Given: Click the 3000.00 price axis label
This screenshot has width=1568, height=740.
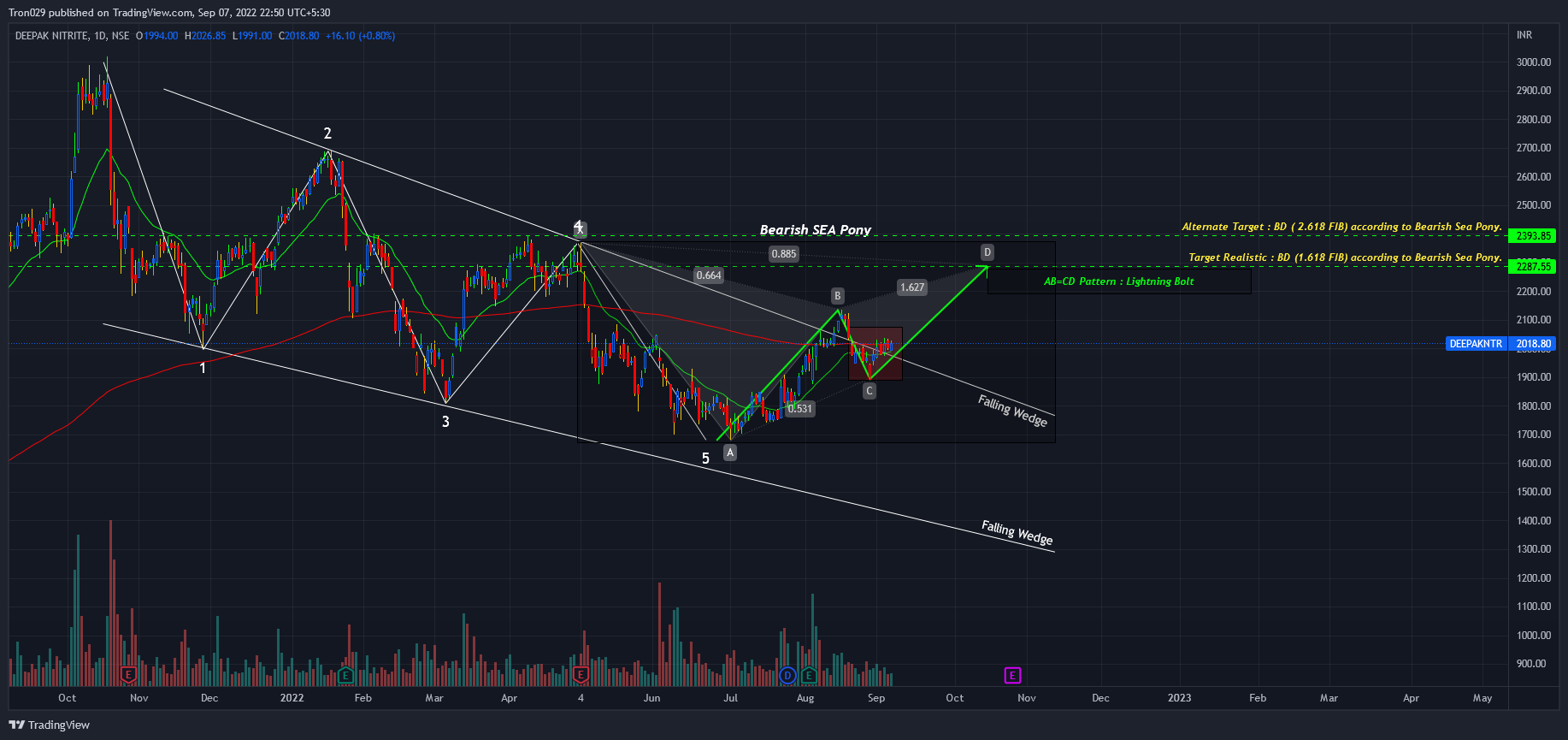Looking at the screenshot, I should 1534,62.
